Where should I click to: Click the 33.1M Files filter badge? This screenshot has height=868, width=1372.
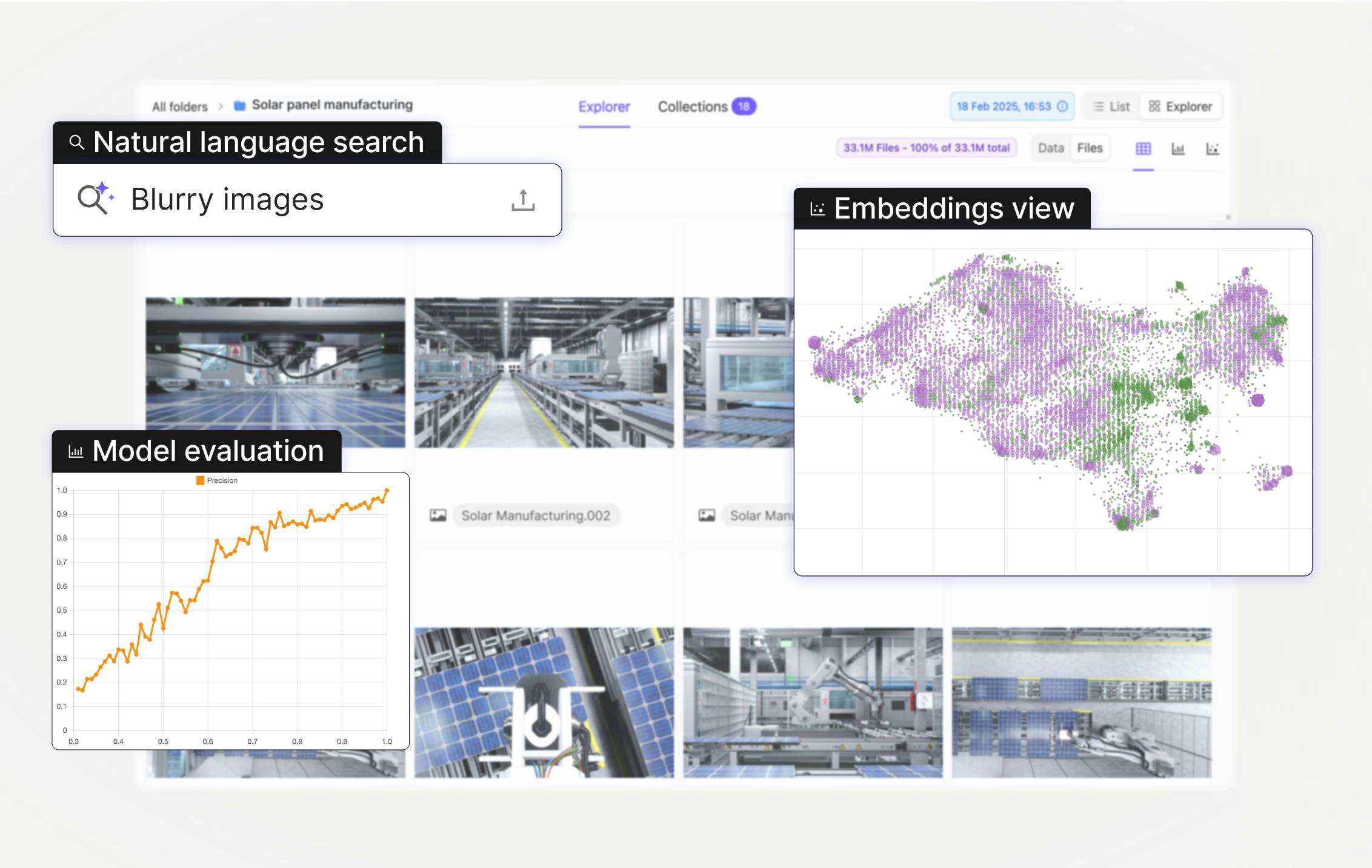(926, 148)
